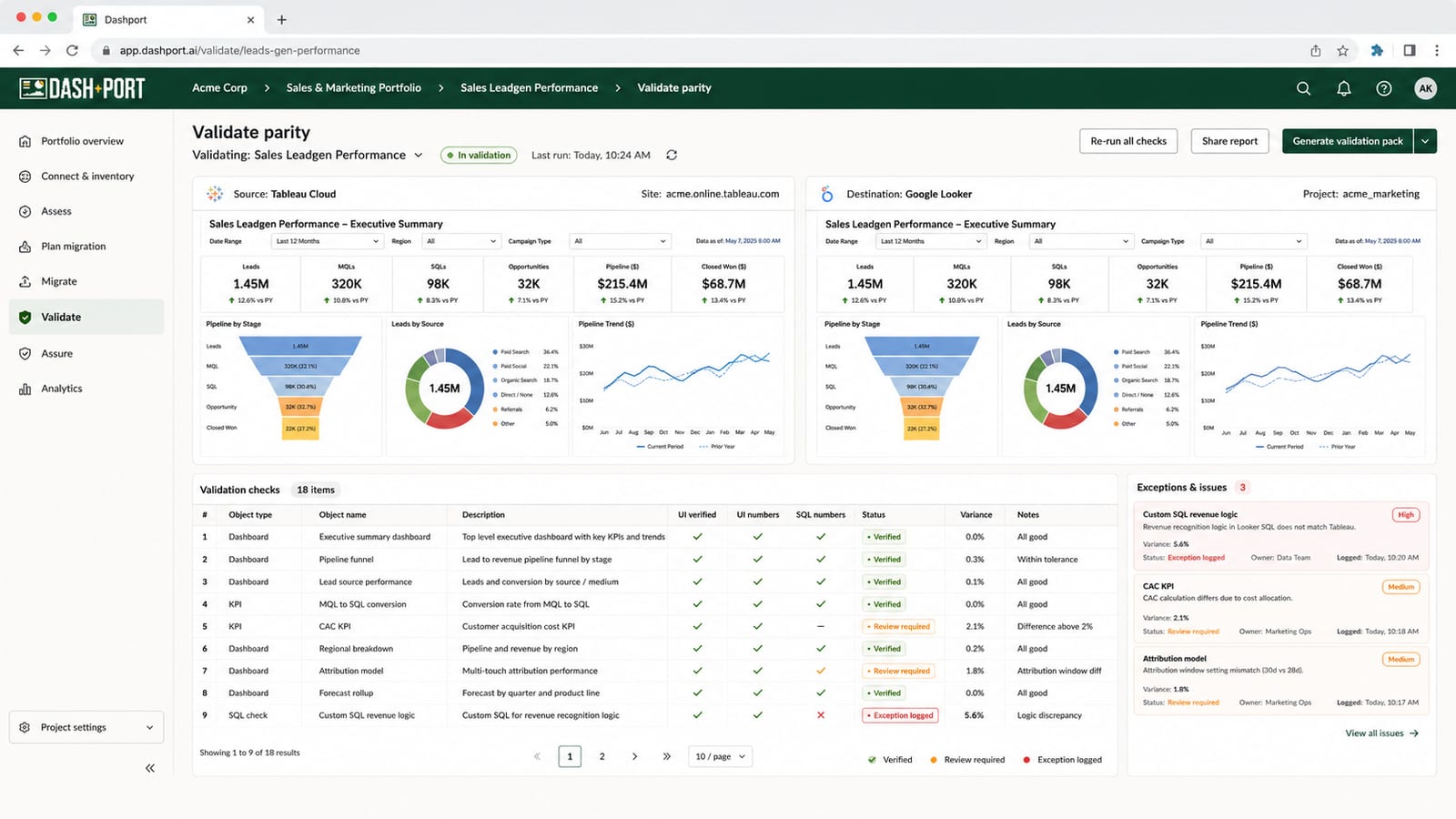Open help question mark icon
1456x819 pixels.
click(1384, 88)
